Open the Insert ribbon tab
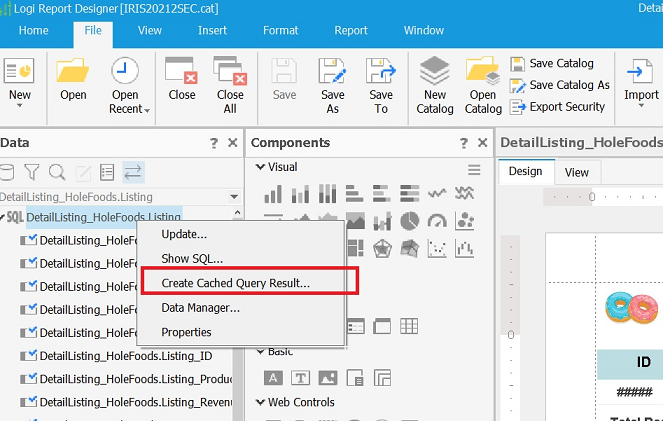 pyautogui.click(x=212, y=31)
